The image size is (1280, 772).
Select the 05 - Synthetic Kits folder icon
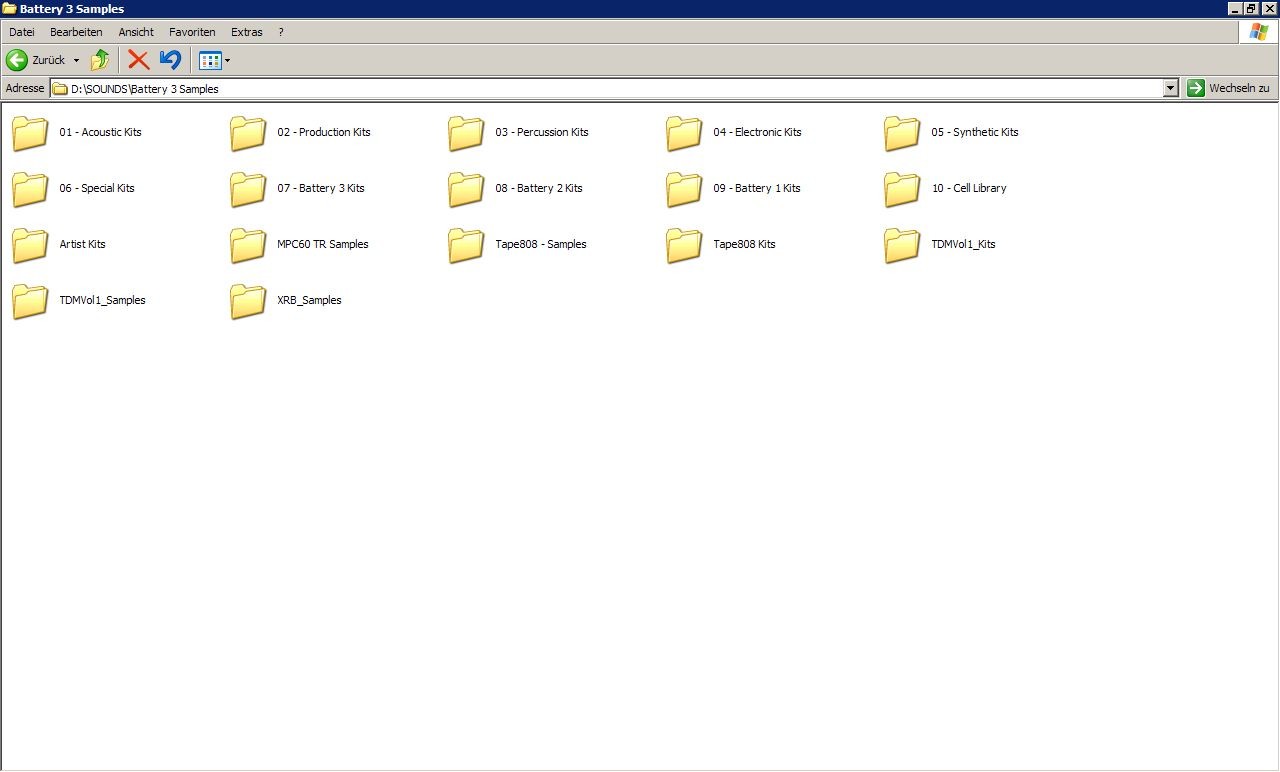click(x=902, y=132)
